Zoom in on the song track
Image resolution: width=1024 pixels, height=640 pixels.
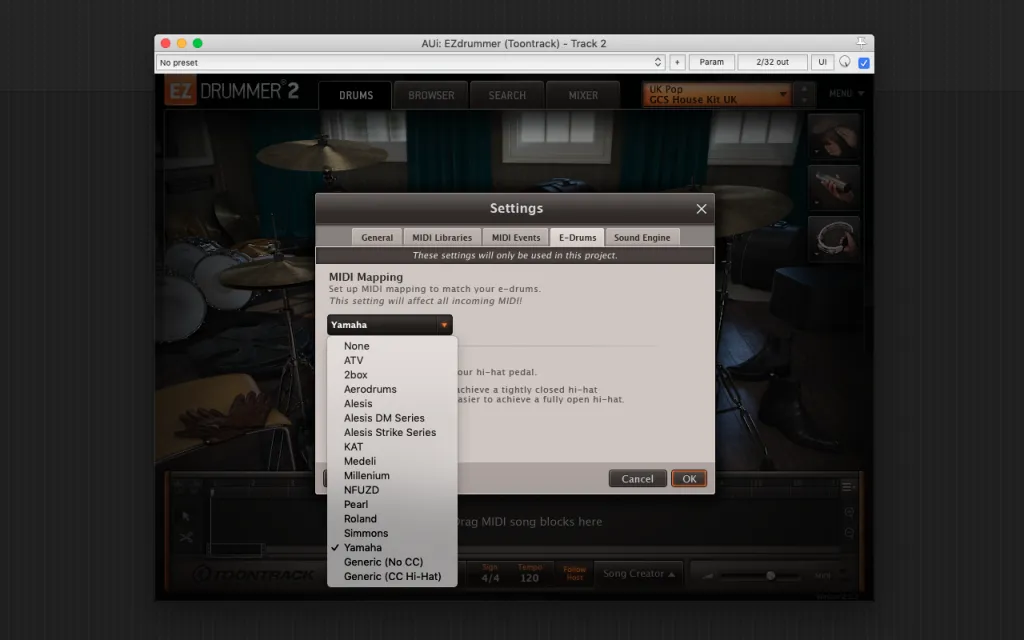[849, 512]
